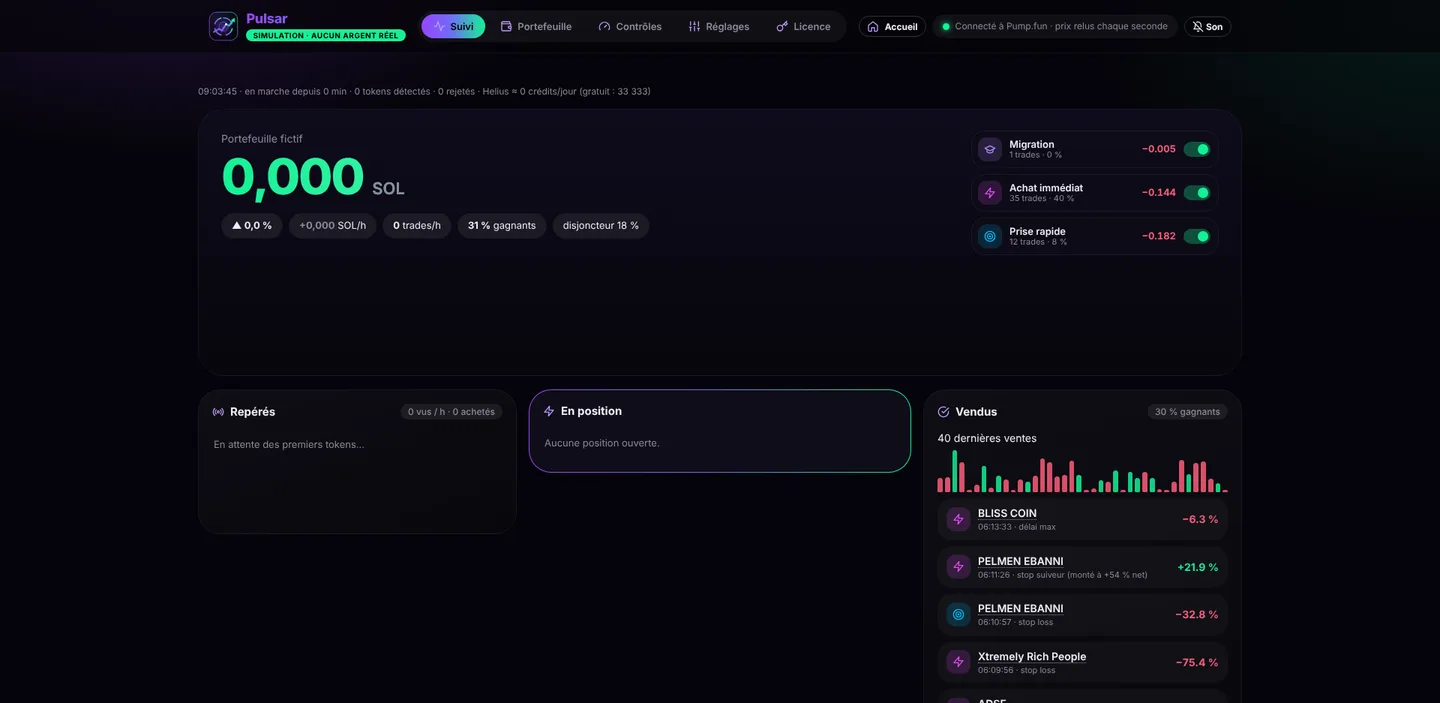
Task: Click the uptime status line at top
Action: click(424, 91)
